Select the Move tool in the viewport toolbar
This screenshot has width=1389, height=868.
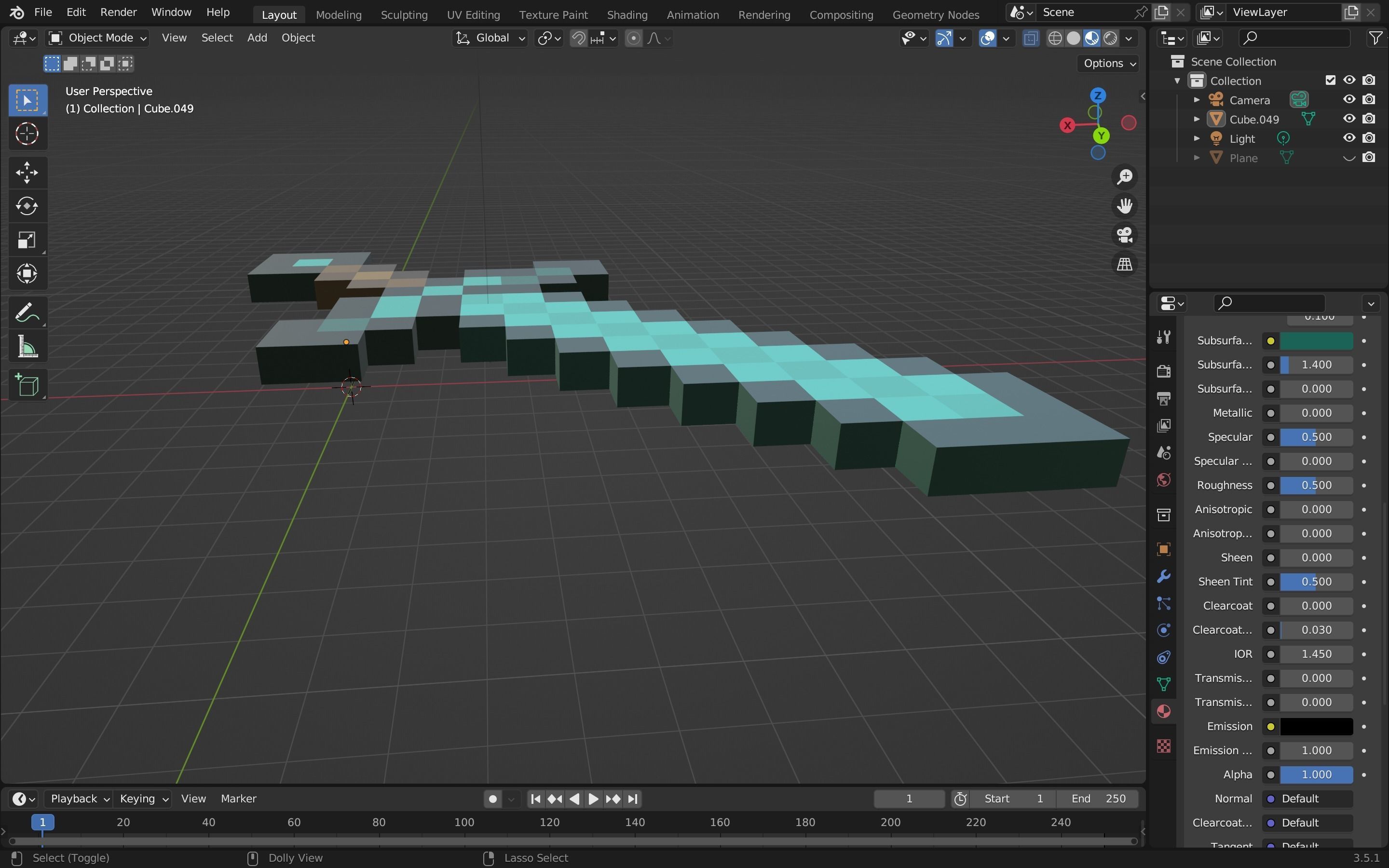[x=27, y=172]
